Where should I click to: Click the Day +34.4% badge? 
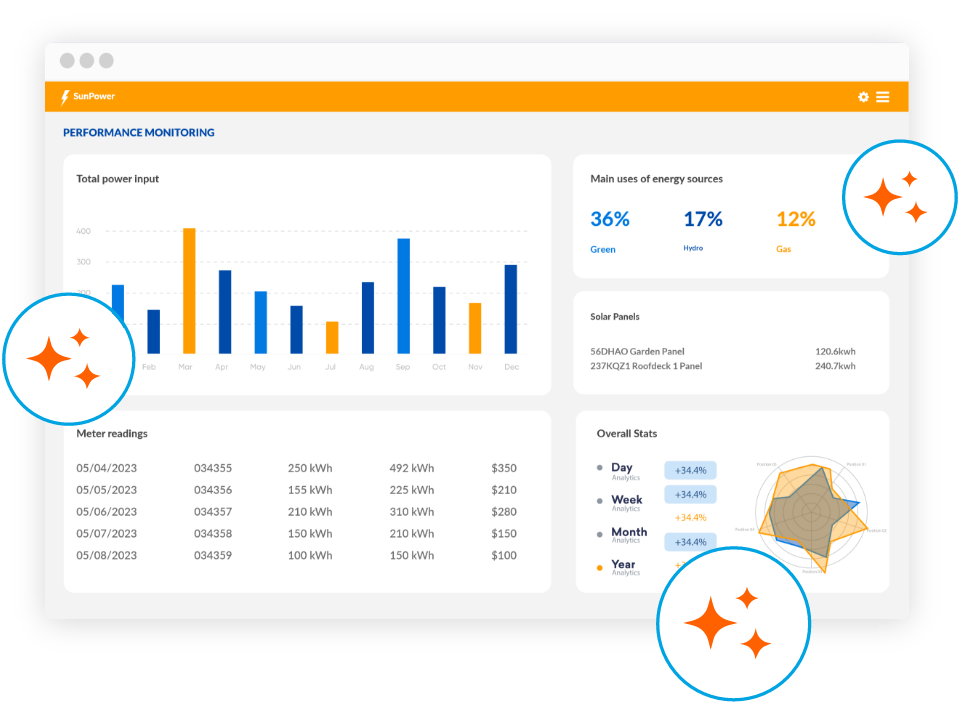coord(690,470)
